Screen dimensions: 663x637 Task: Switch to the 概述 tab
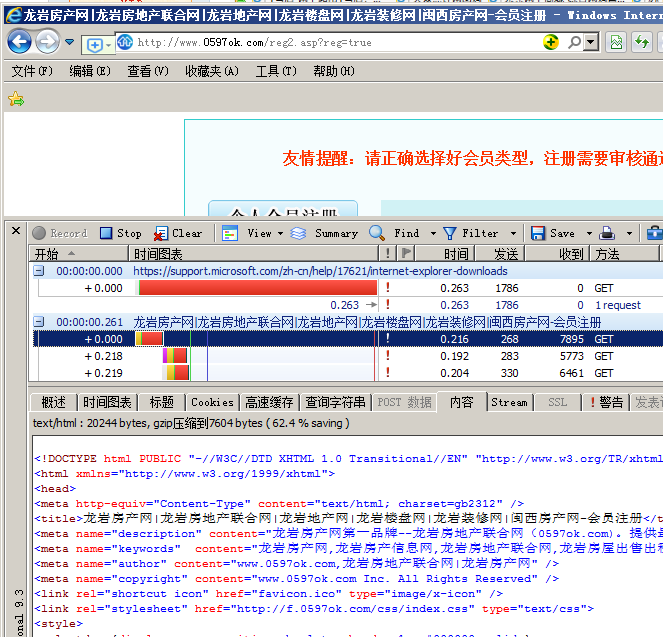(x=54, y=402)
